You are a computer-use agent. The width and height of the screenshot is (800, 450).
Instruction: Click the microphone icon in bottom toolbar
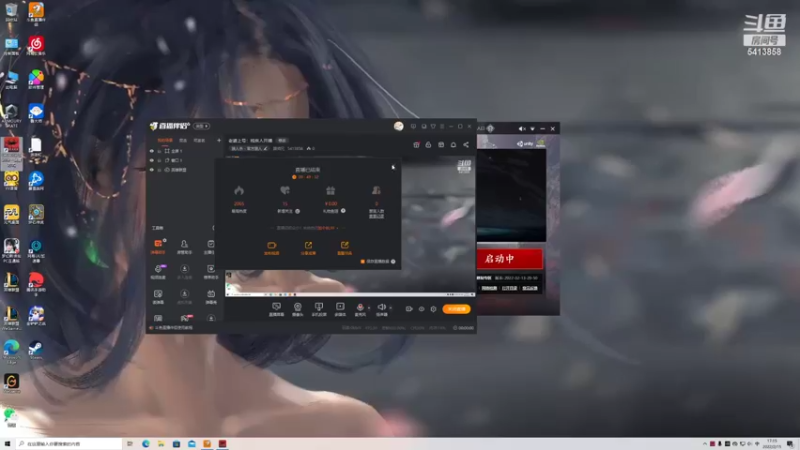click(x=360, y=307)
